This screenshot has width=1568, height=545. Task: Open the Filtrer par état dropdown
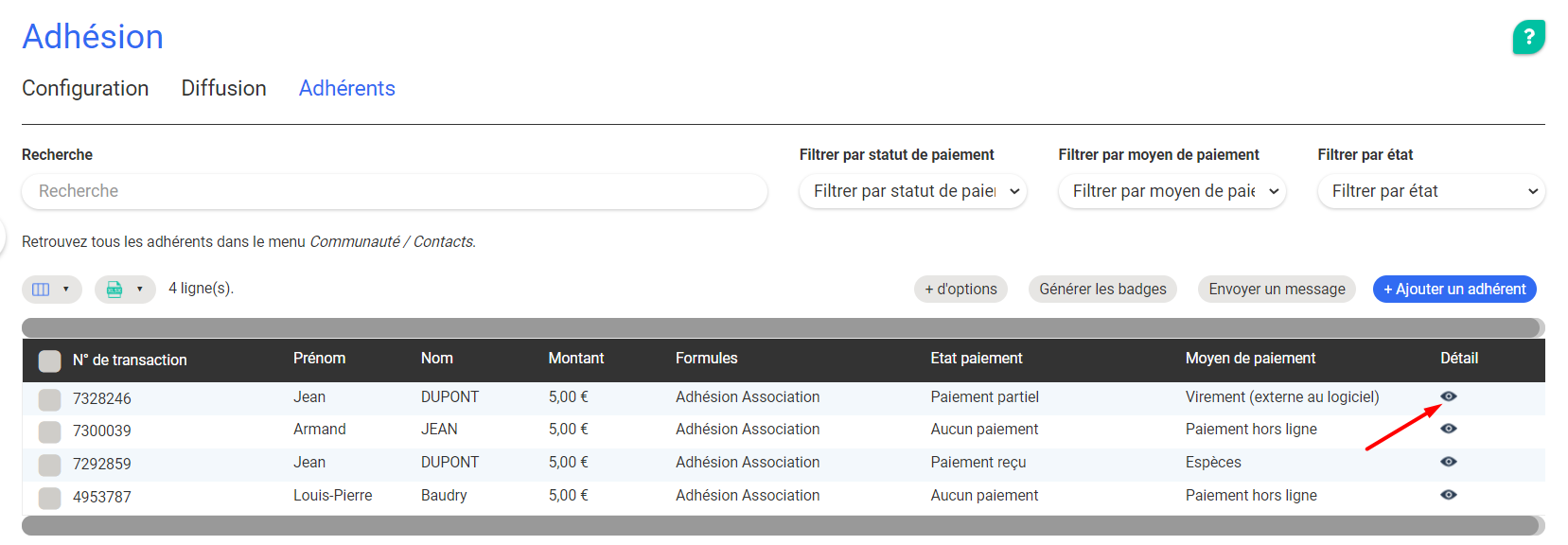coord(1431,191)
